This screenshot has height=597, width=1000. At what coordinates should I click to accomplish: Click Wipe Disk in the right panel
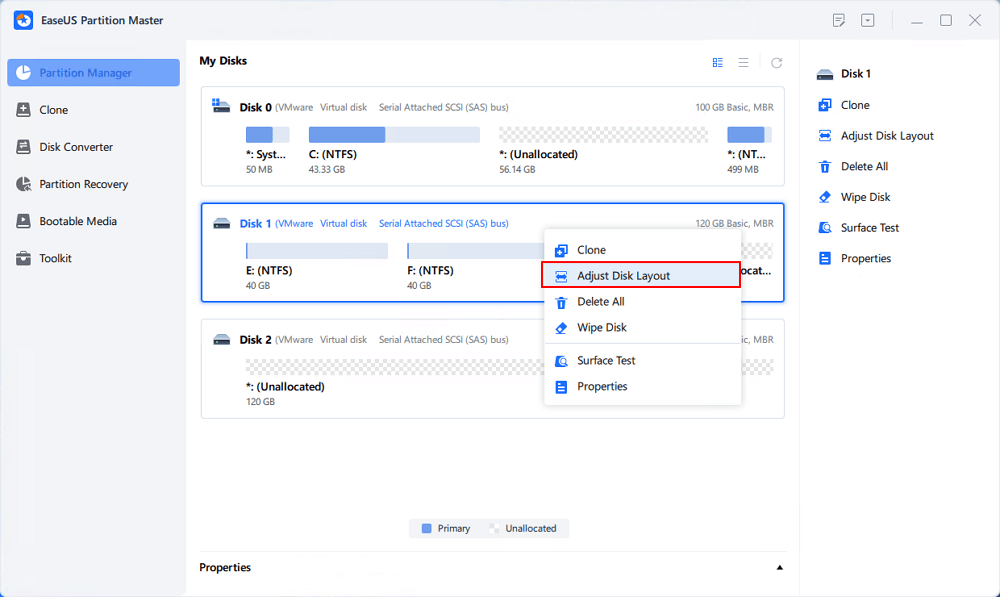[865, 197]
